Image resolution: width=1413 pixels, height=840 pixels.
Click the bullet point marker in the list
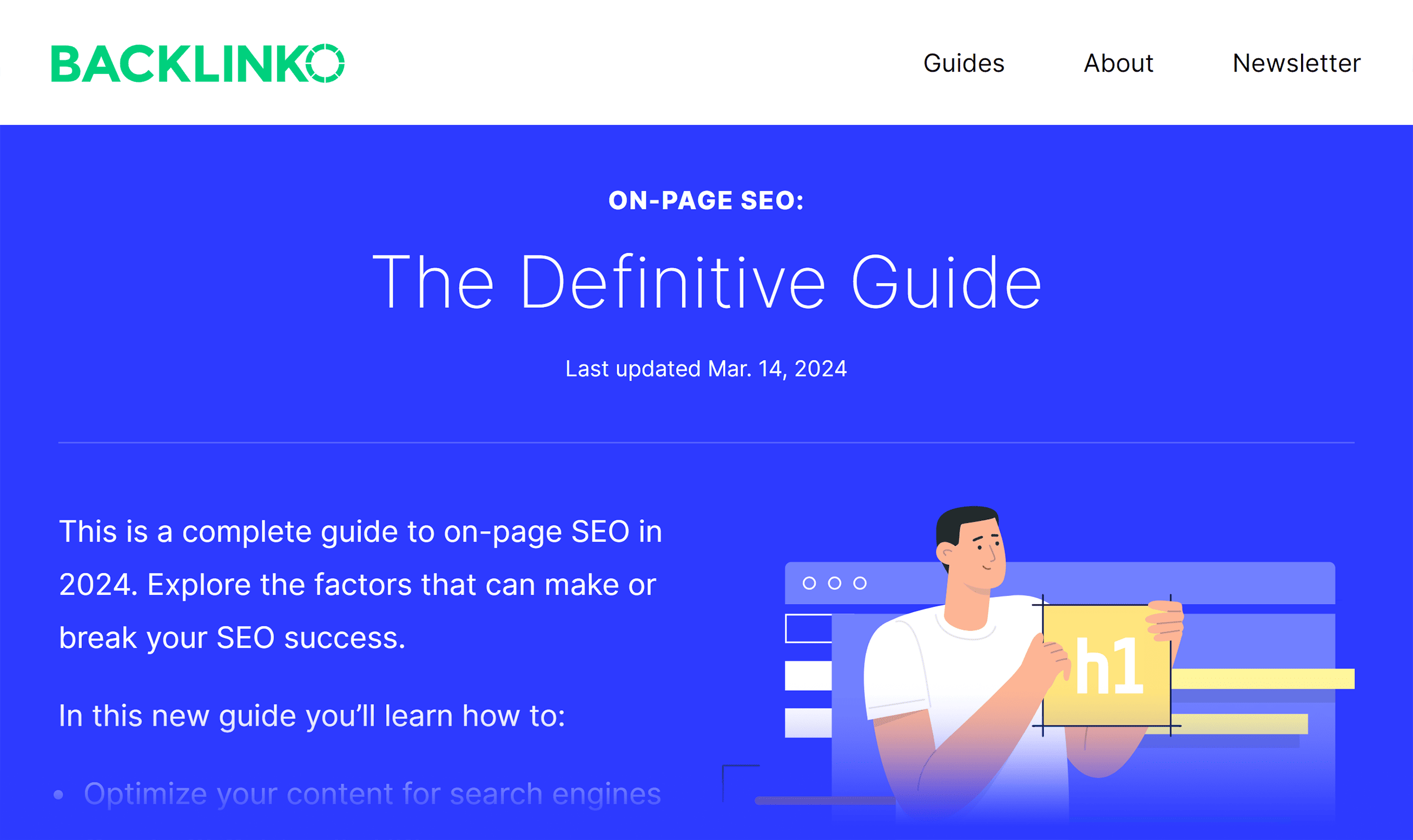[x=60, y=794]
